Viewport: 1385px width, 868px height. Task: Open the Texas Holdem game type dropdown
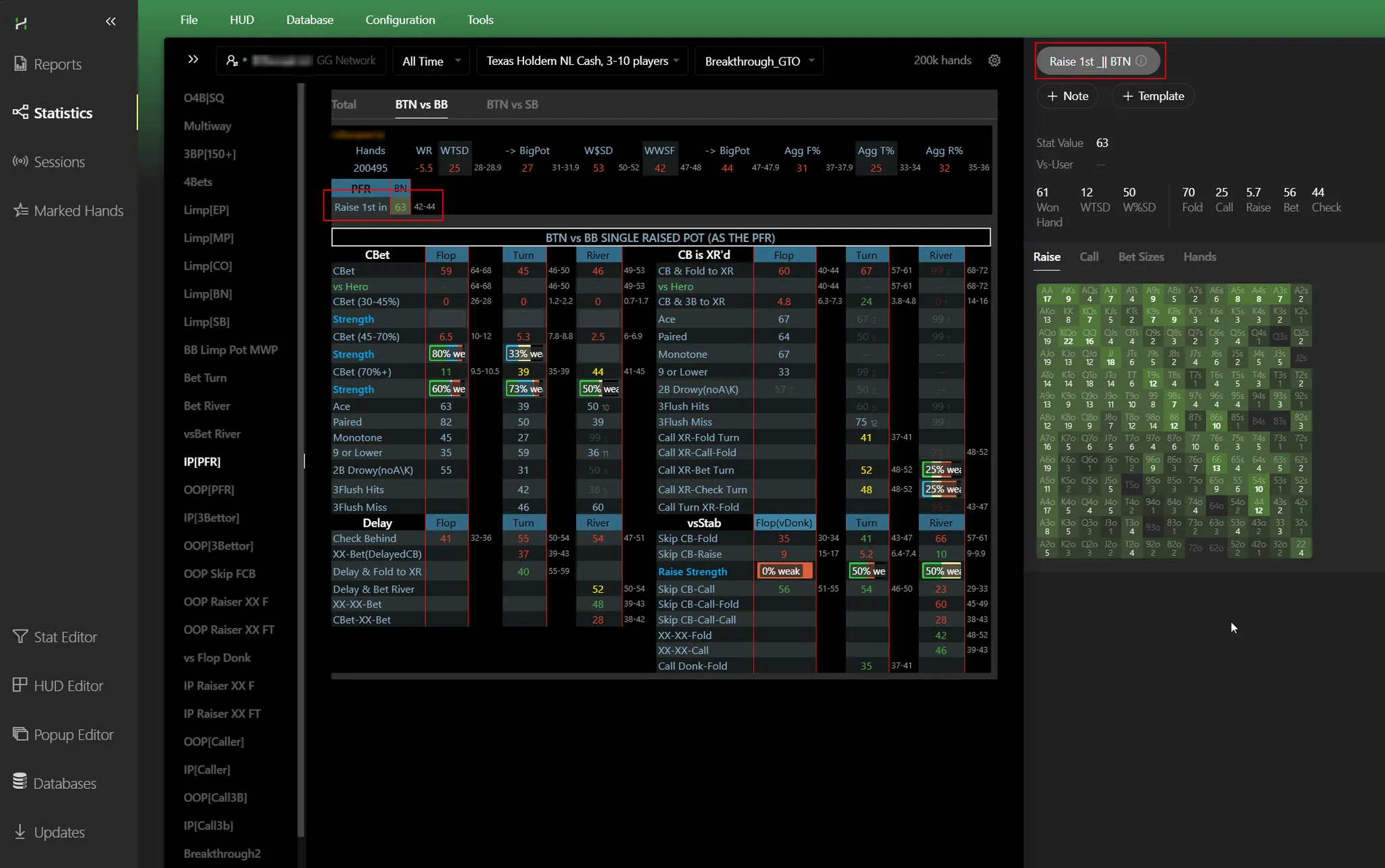click(582, 61)
